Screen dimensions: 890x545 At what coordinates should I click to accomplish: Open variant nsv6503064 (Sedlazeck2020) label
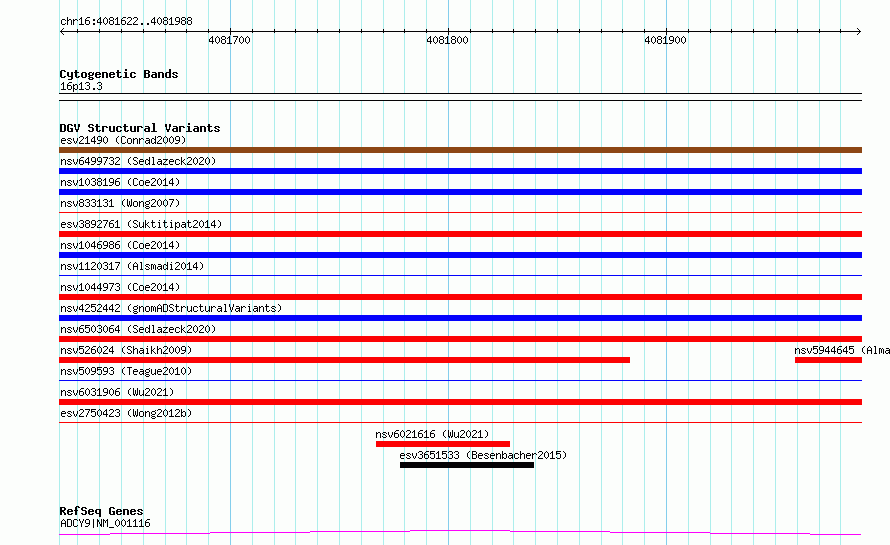138,329
